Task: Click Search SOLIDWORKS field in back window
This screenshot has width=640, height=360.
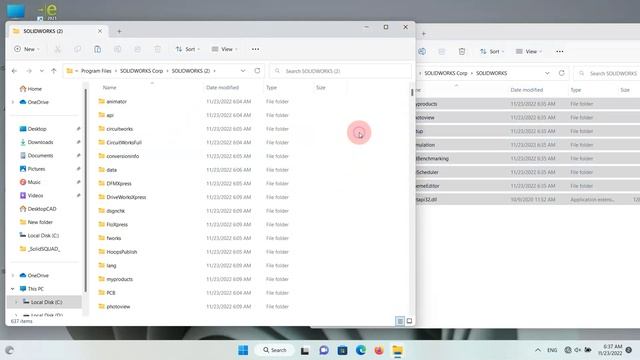Action: (607, 73)
